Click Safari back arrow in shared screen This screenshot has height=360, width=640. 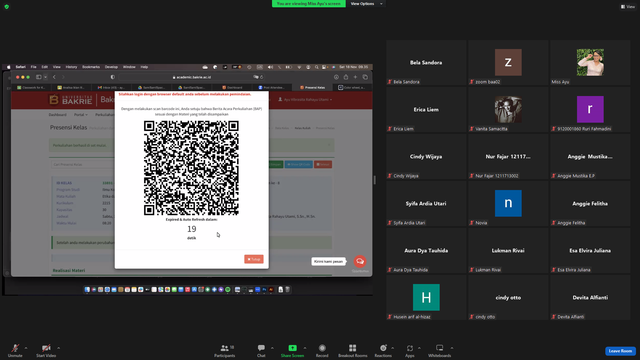(x=54, y=77)
